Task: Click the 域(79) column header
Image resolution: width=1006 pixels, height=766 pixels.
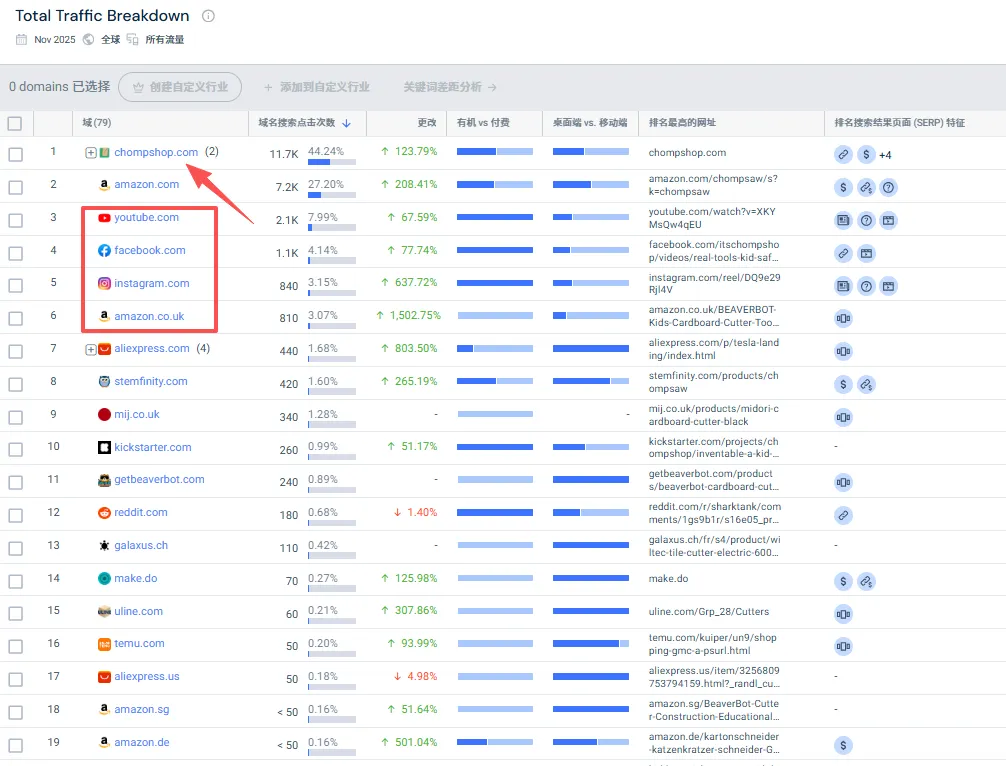Action: (97, 123)
